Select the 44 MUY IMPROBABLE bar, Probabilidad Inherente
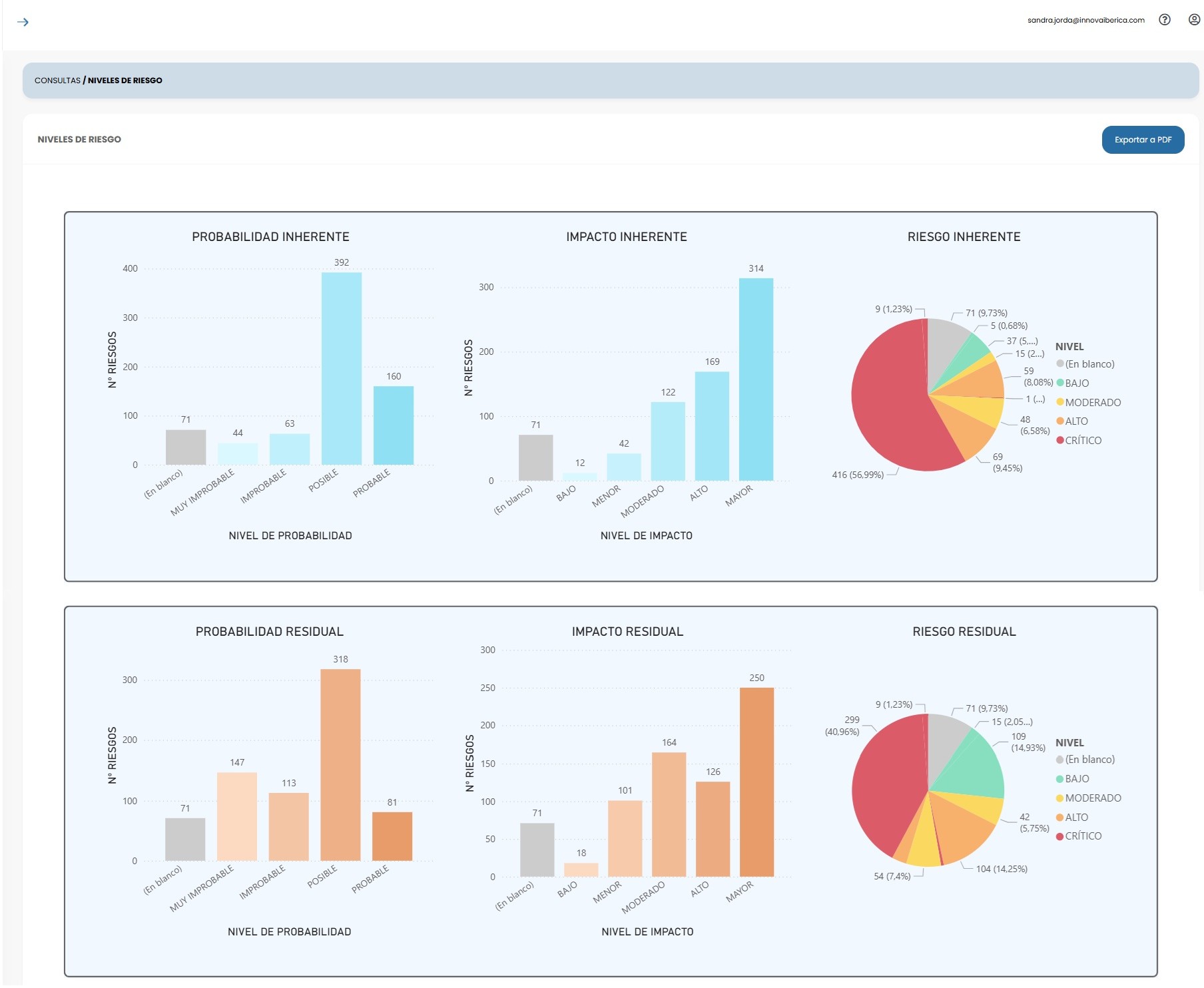The height and width of the screenshot is (988, 1204). (x=238, y=454)
